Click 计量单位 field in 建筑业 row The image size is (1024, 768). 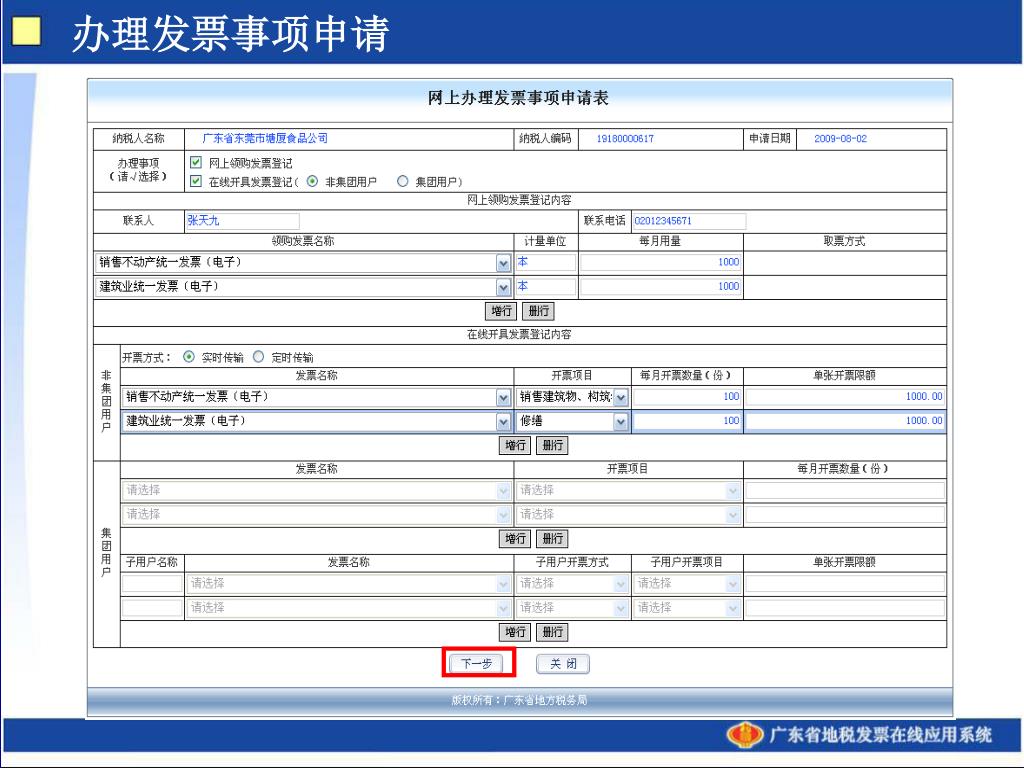(x=546, y=287)
